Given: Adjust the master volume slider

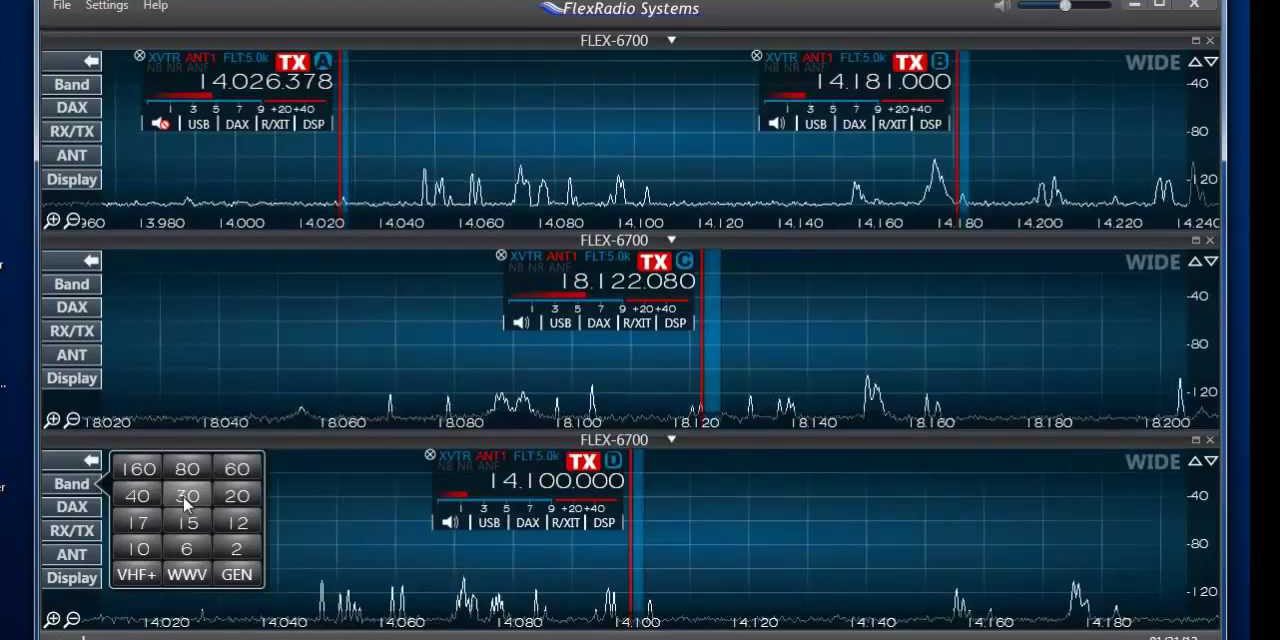Looking at the screenshot, I should point(1066,6).
